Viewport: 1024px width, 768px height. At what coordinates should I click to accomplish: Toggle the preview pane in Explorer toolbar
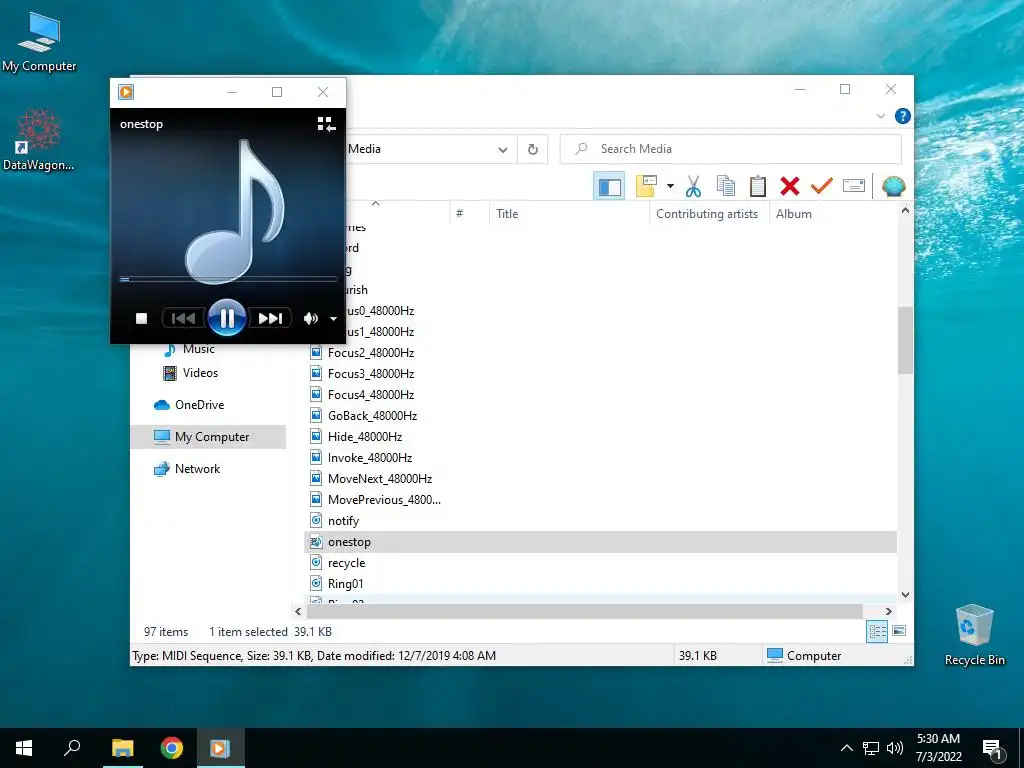coord(609,187)
